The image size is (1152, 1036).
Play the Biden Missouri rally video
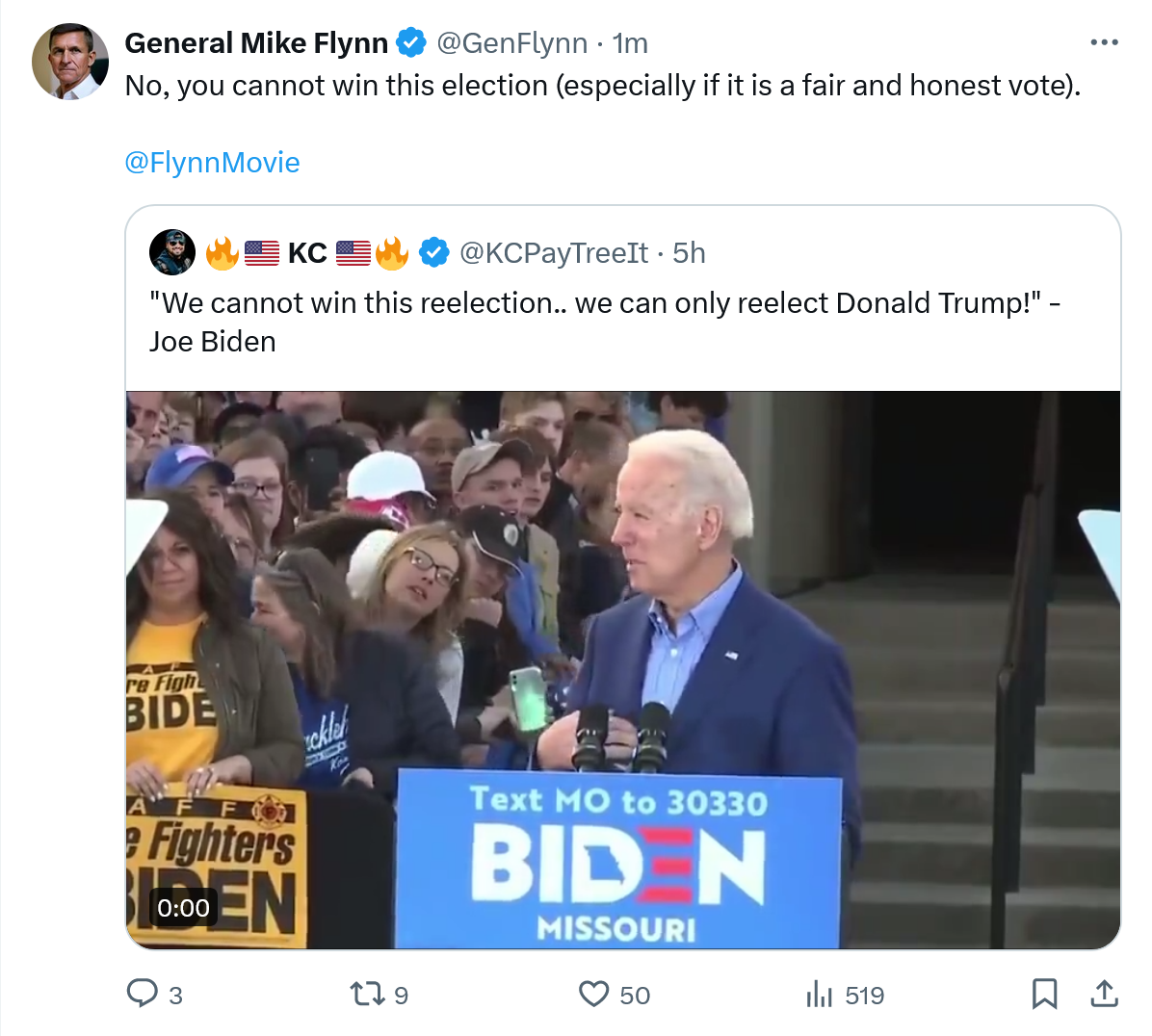[622, 669]
